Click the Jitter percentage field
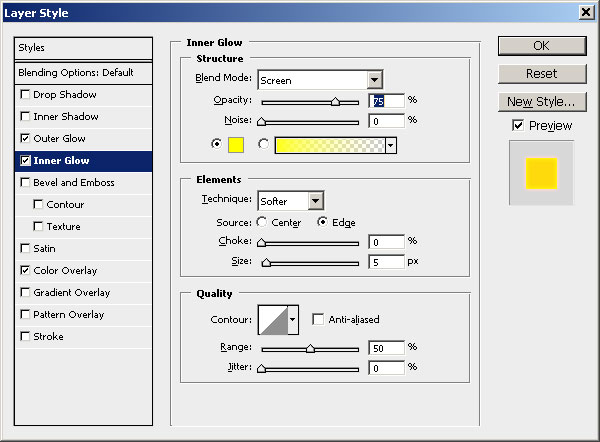Image resolution: width=600 pixels, height=442 pixels. pos(386,368)
